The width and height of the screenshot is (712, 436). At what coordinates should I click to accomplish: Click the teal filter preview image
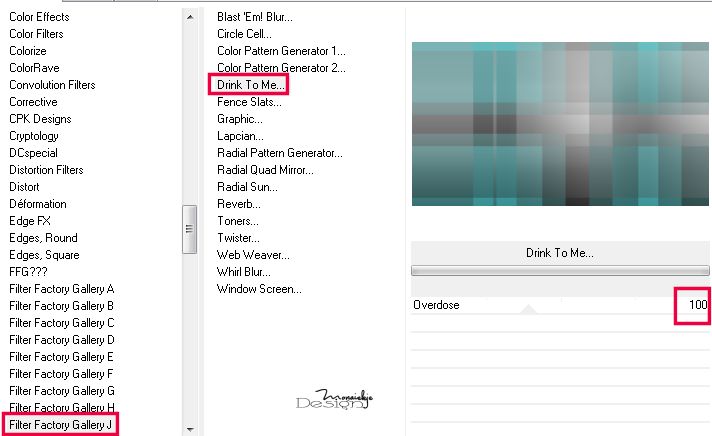point(560,124)
